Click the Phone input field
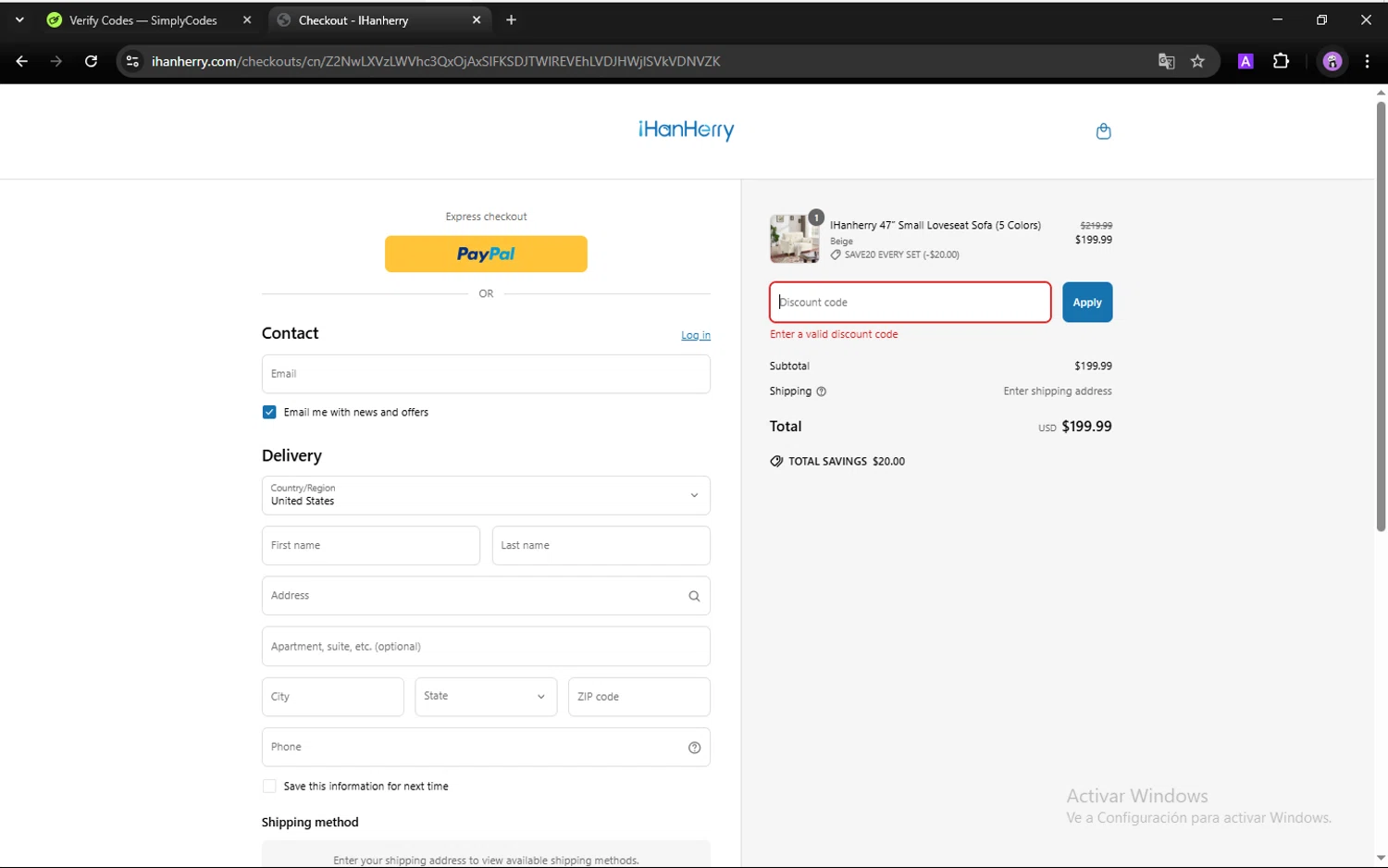This screenshot has width=1388, height=868. coord(486,748)
